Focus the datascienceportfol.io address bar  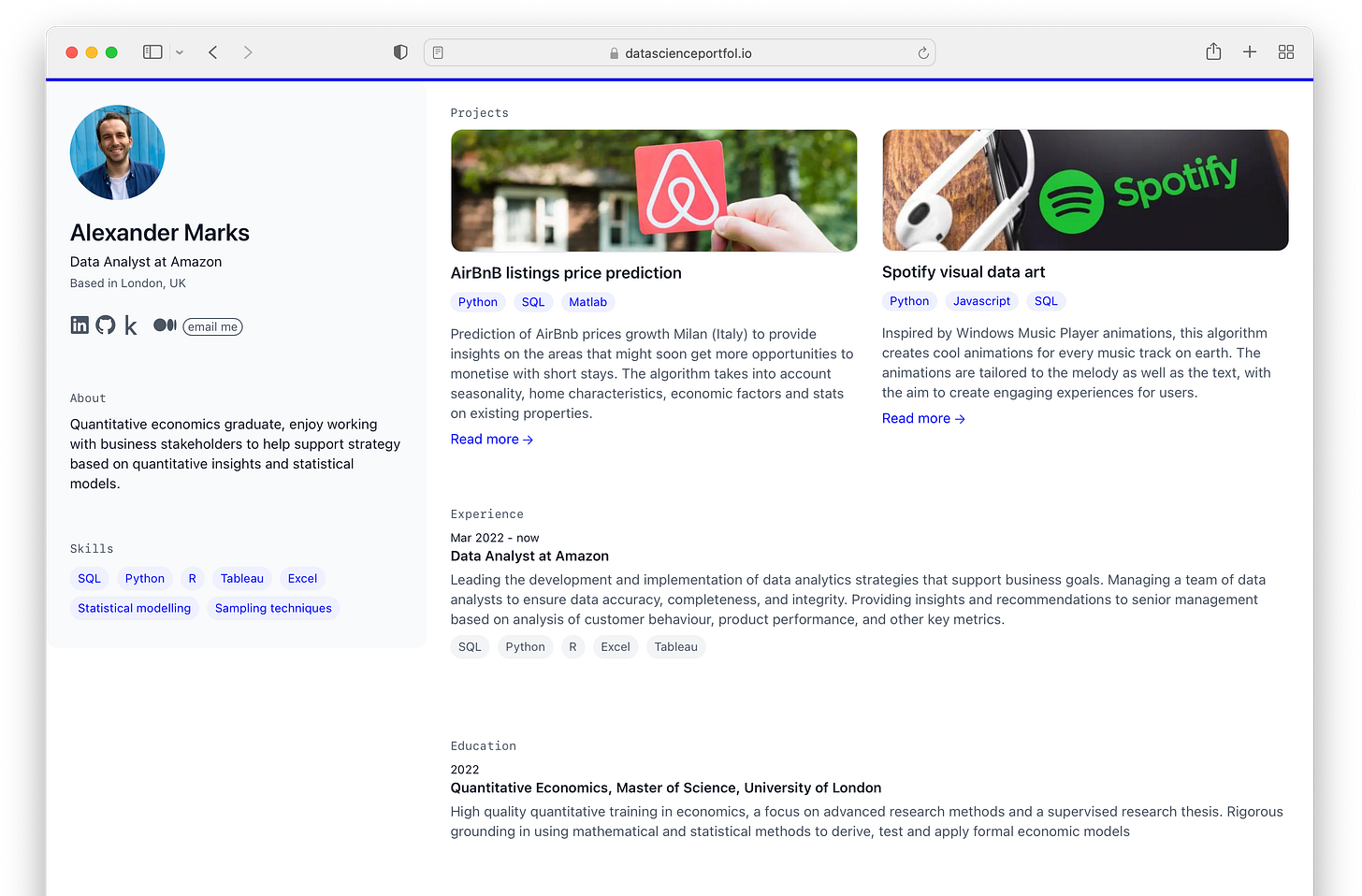[679, 53]
